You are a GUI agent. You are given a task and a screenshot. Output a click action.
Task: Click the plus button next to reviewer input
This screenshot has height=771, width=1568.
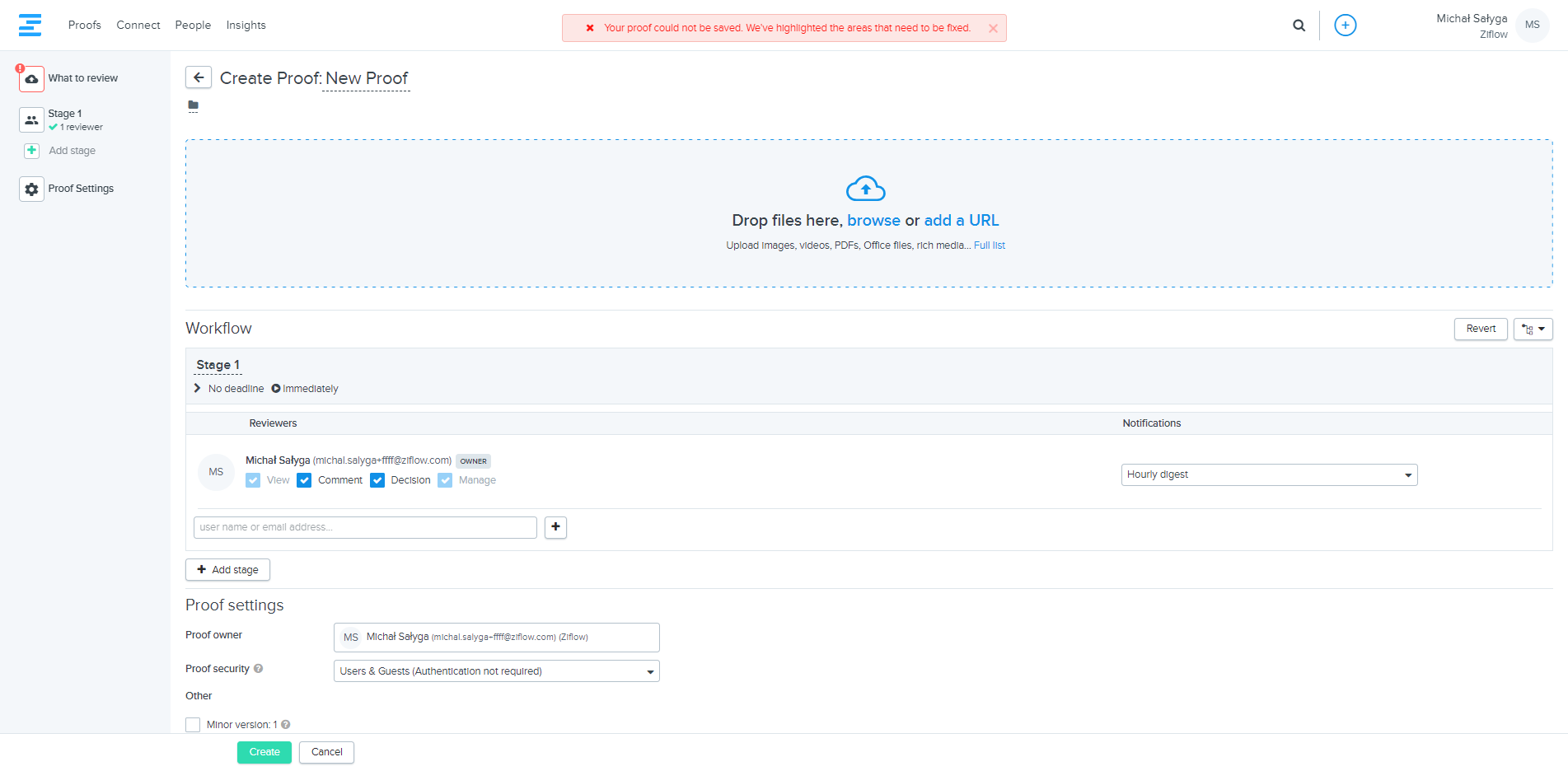coord(555,527)
